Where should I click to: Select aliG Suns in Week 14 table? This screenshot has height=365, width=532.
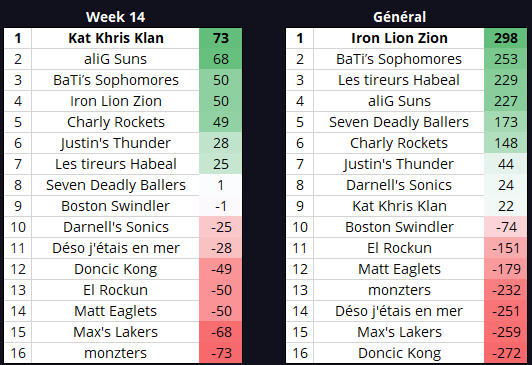click(116, 59)
